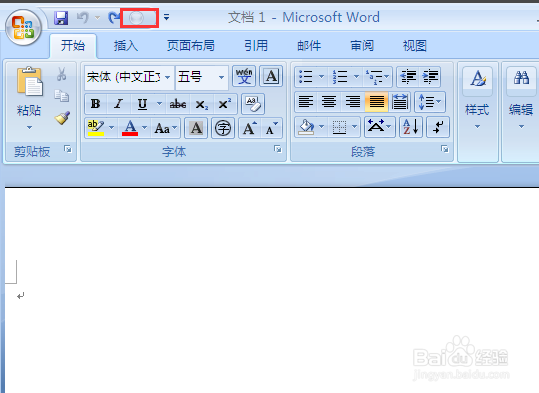Switch to the 邮件 tab

(x=309, y=46)
